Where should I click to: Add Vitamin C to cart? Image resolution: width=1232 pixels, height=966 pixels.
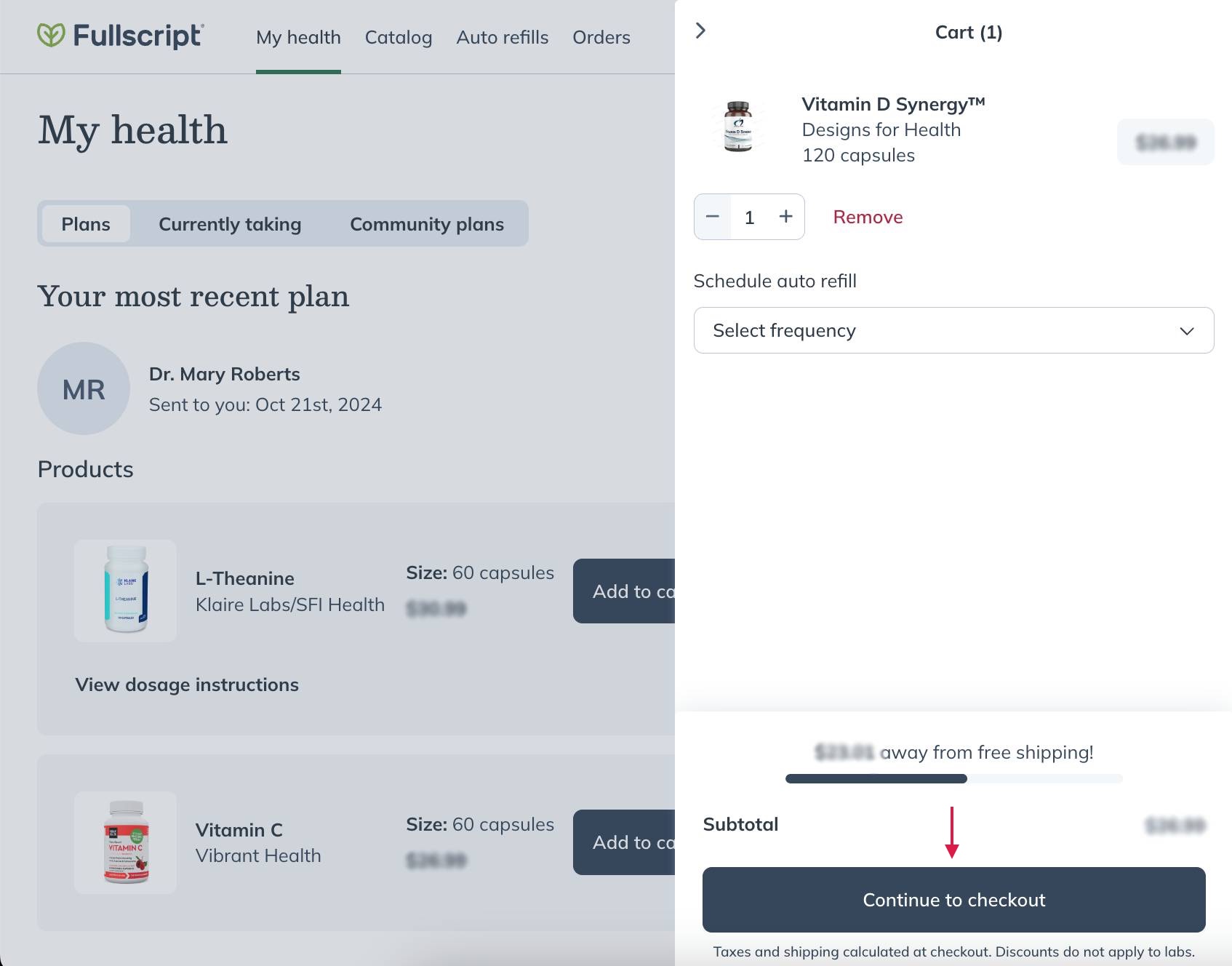click(x=624, y=842)
